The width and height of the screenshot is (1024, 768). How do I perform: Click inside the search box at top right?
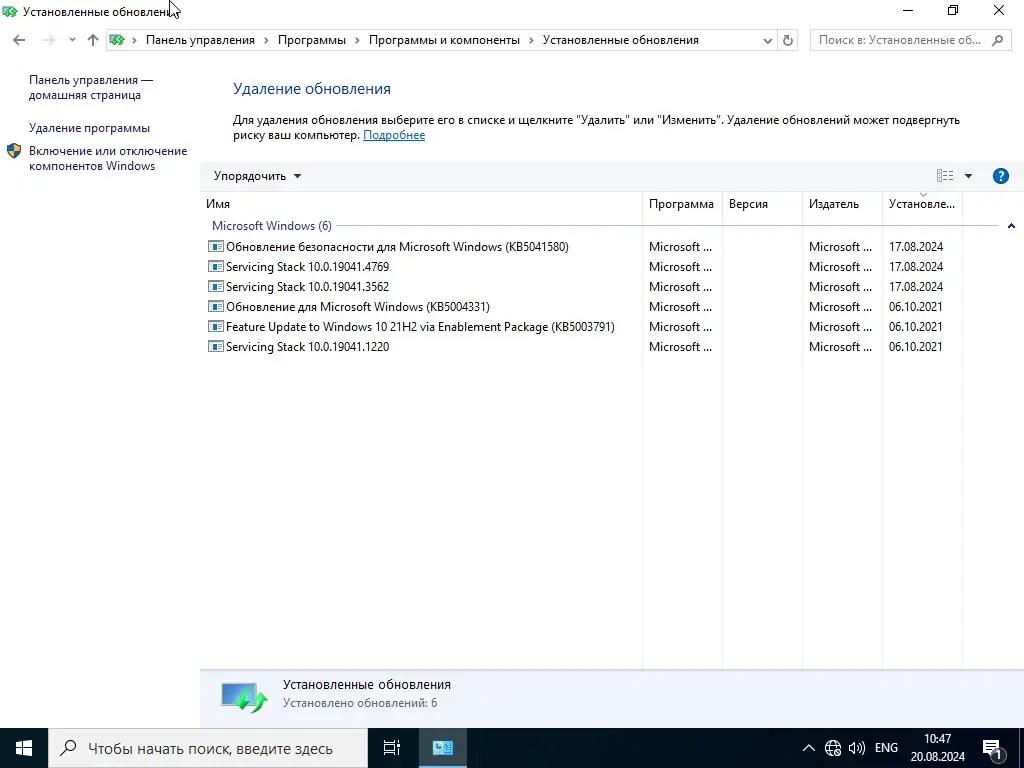pos(900,40)
